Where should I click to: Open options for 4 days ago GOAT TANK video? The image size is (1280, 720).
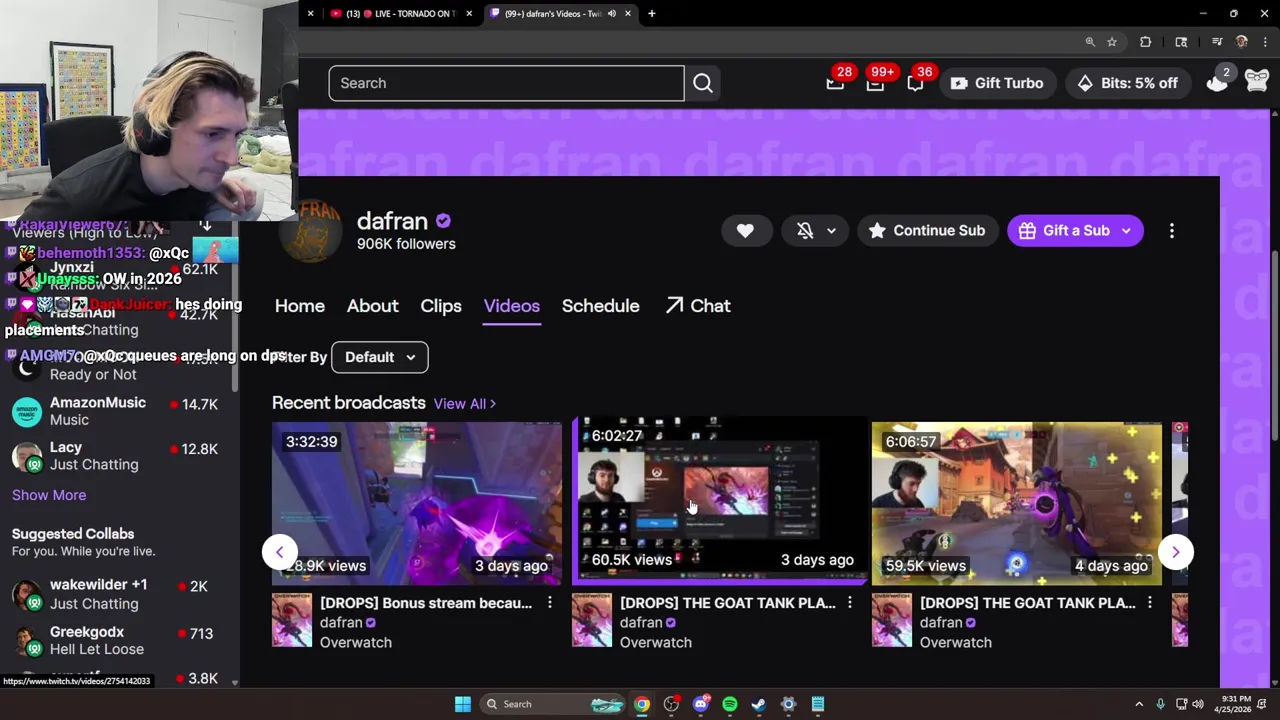1149,603
